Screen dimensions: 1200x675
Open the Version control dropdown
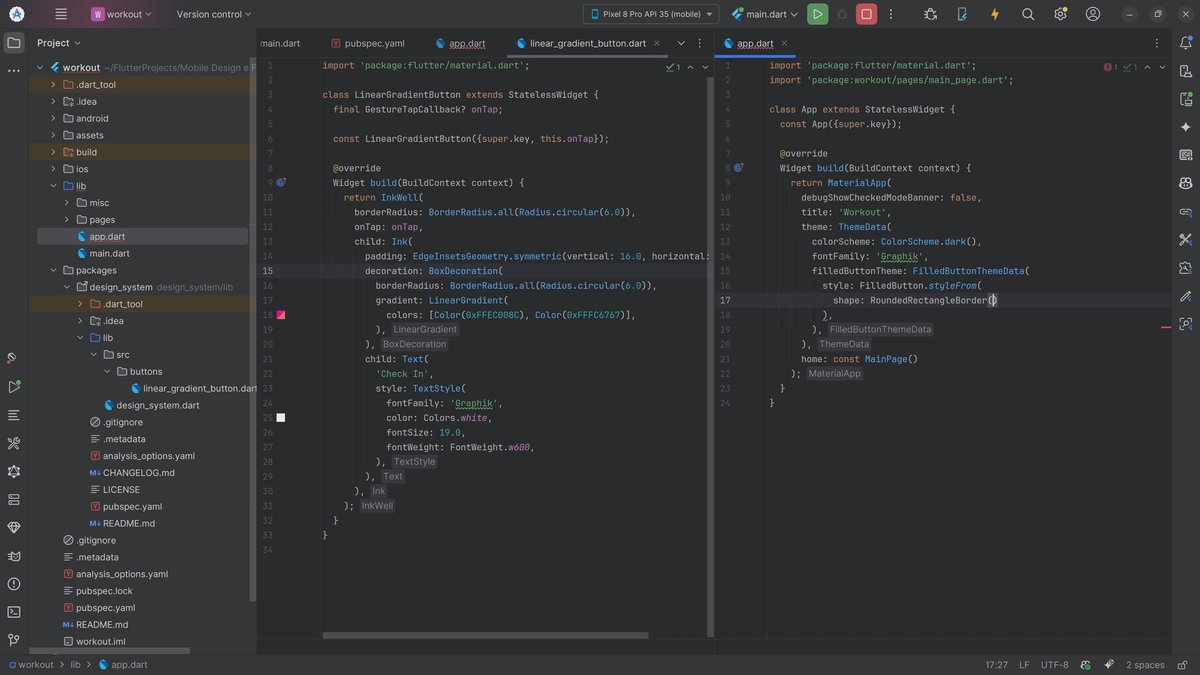coord(214,14)
